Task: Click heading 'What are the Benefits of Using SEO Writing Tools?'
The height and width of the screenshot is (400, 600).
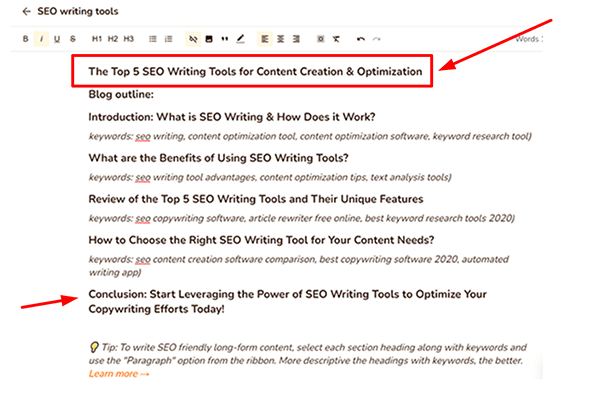Action: pos(218,158)
